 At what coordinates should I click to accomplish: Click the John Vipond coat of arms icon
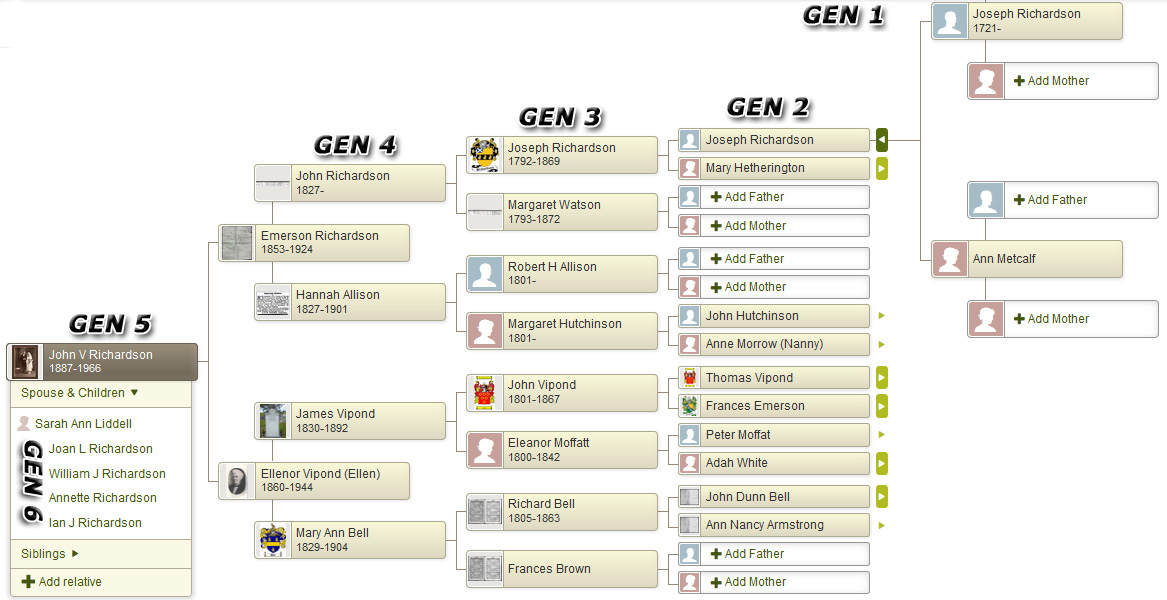click(485, 392)
